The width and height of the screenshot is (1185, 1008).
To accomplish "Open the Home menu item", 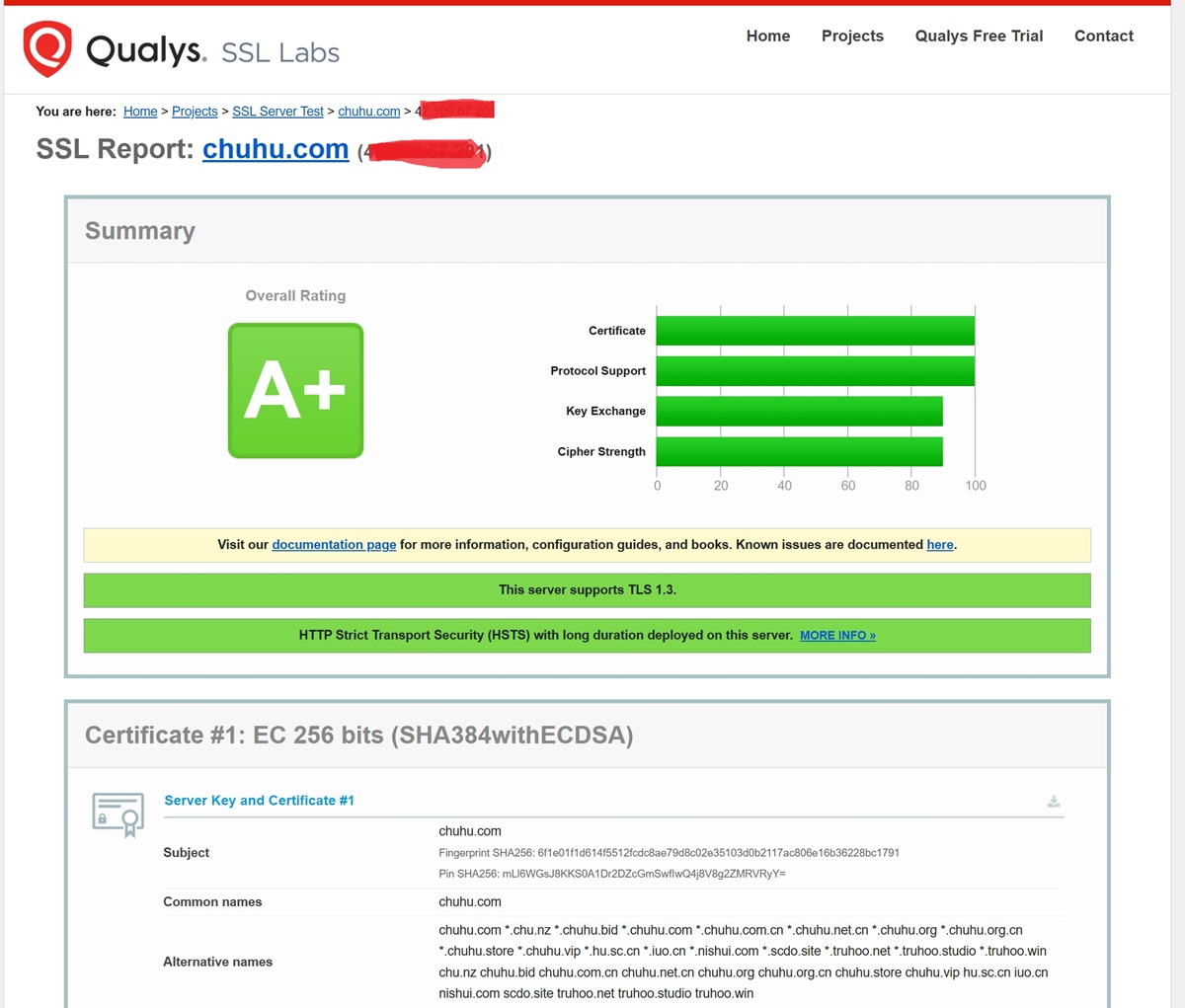I will point(768,36).
